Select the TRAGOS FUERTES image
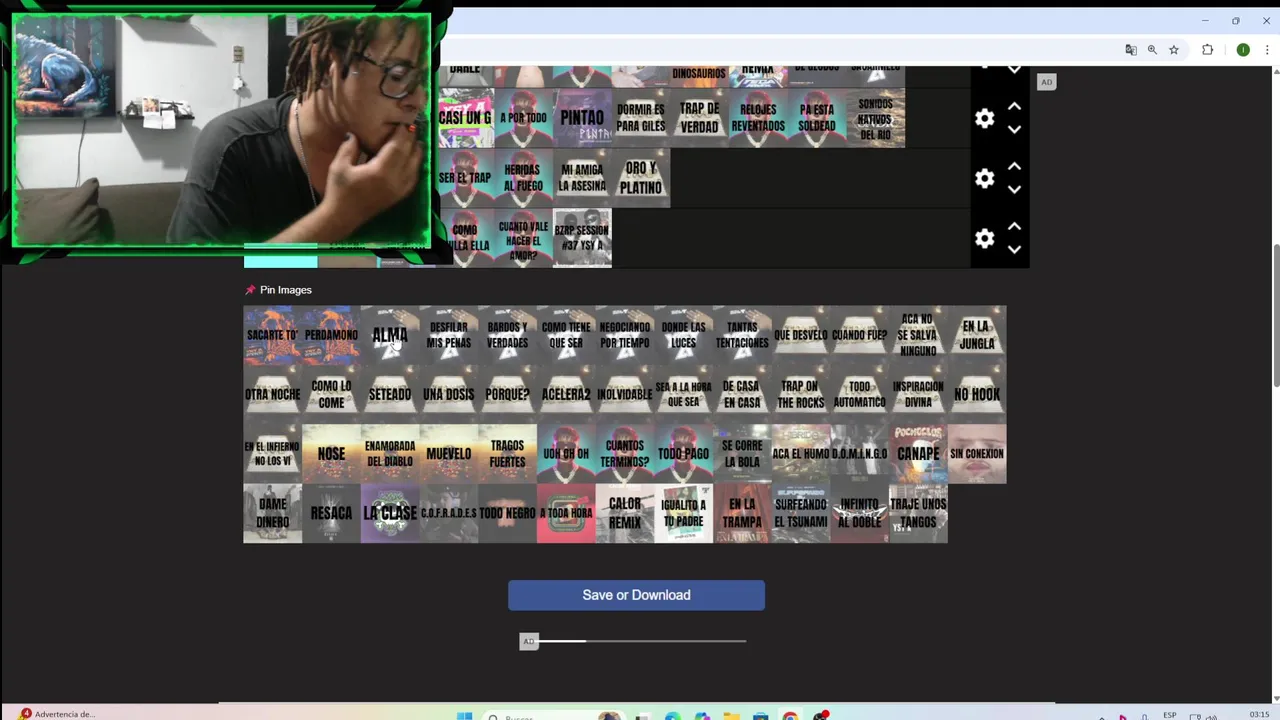This screenshot has width=1280, height=720. 507,454
